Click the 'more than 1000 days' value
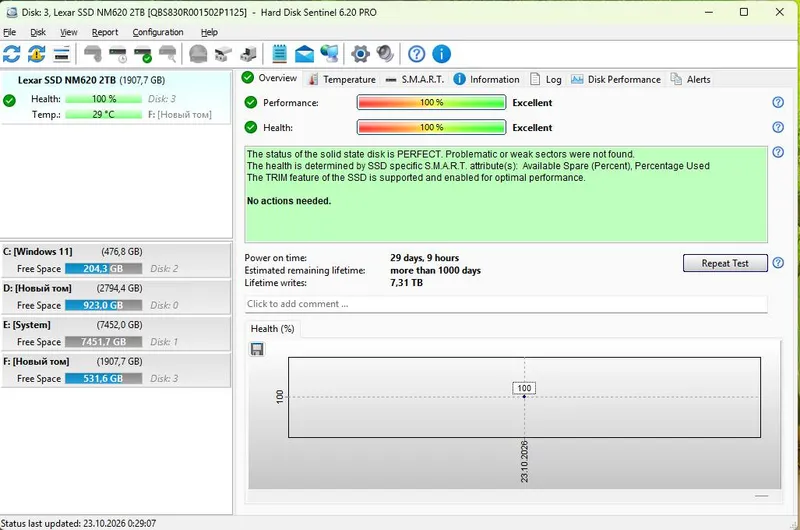This screenshot has height=530, width=800. tap(435, 270)
